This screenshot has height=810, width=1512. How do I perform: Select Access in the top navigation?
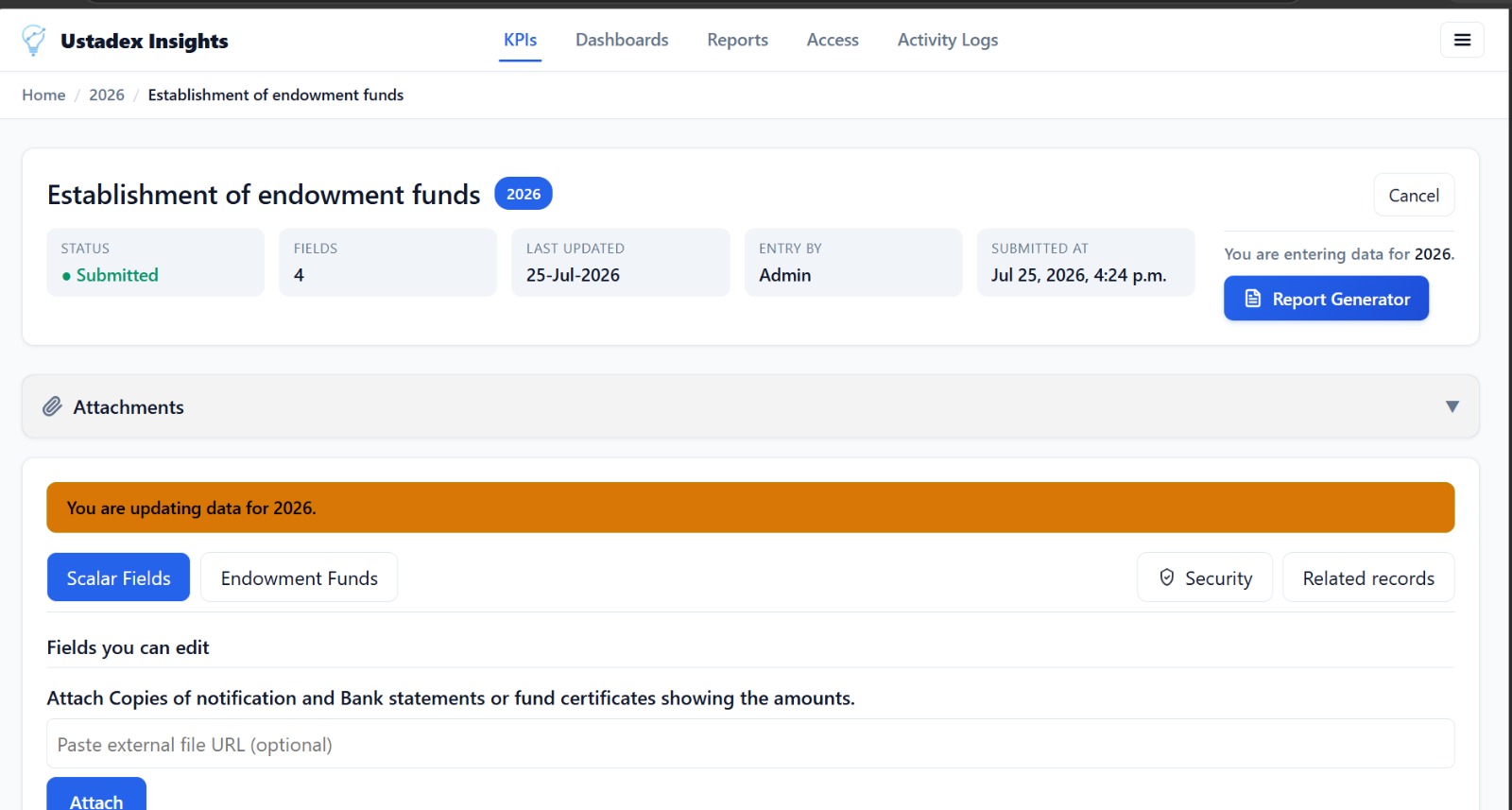(x=833, y=40)
